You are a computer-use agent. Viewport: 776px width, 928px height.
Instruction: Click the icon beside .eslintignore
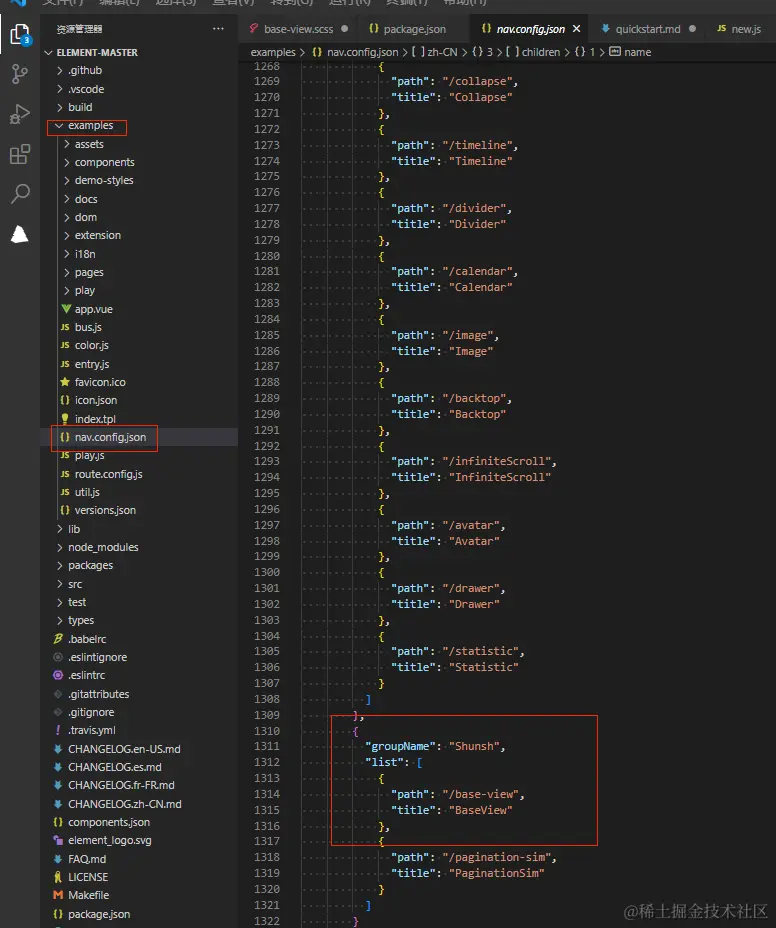58,658
